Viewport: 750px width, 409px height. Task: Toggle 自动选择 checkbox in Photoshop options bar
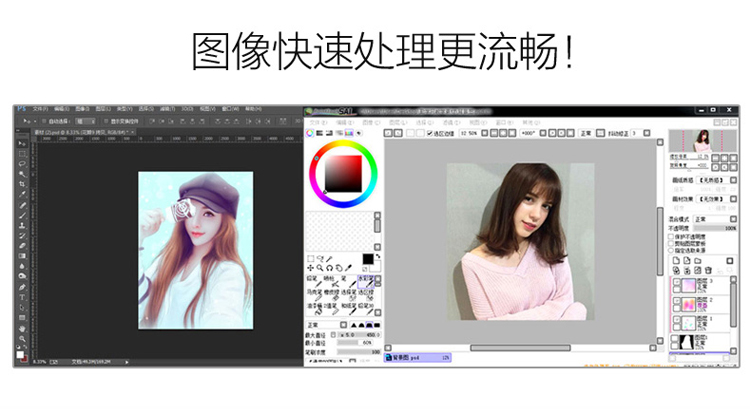[44, 122]
